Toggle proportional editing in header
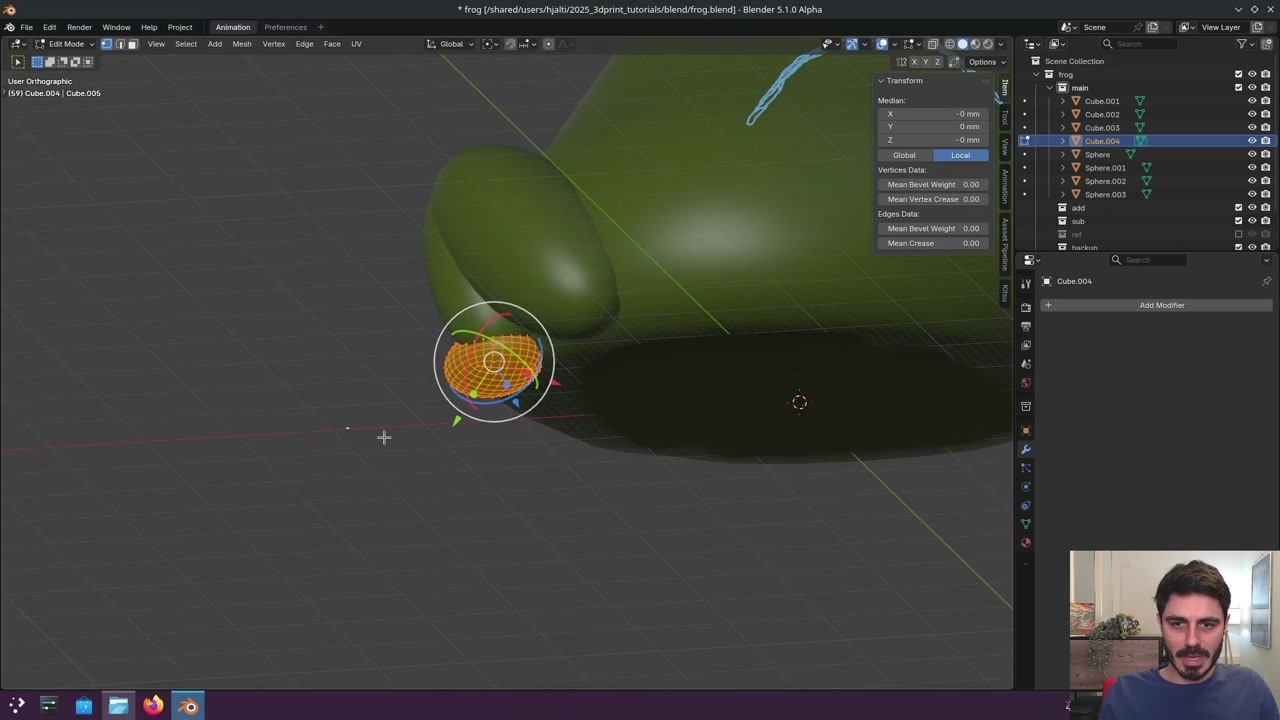The image size is (1280, 720). pos(548,44)
